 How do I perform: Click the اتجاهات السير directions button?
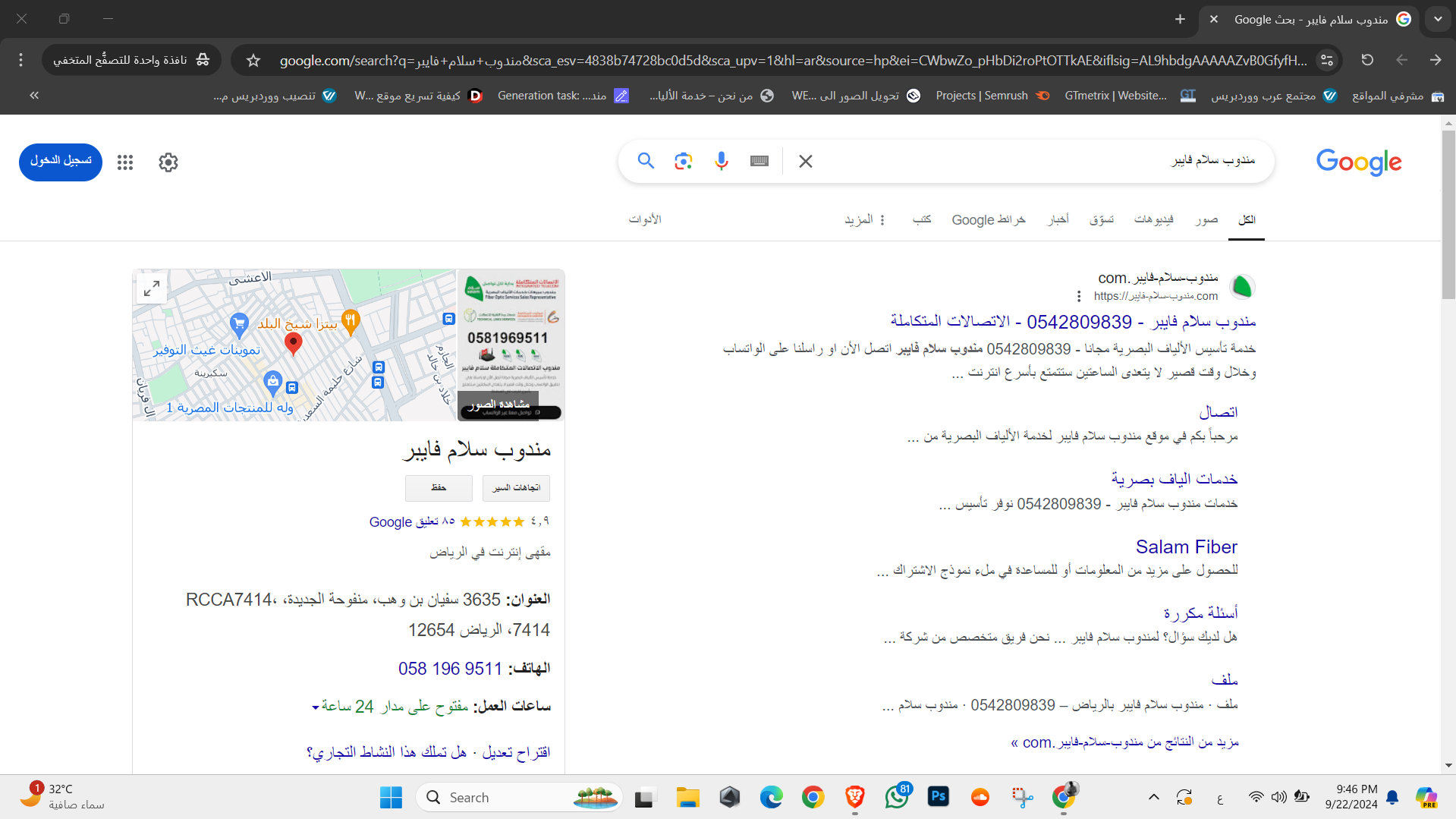(516, 488)
